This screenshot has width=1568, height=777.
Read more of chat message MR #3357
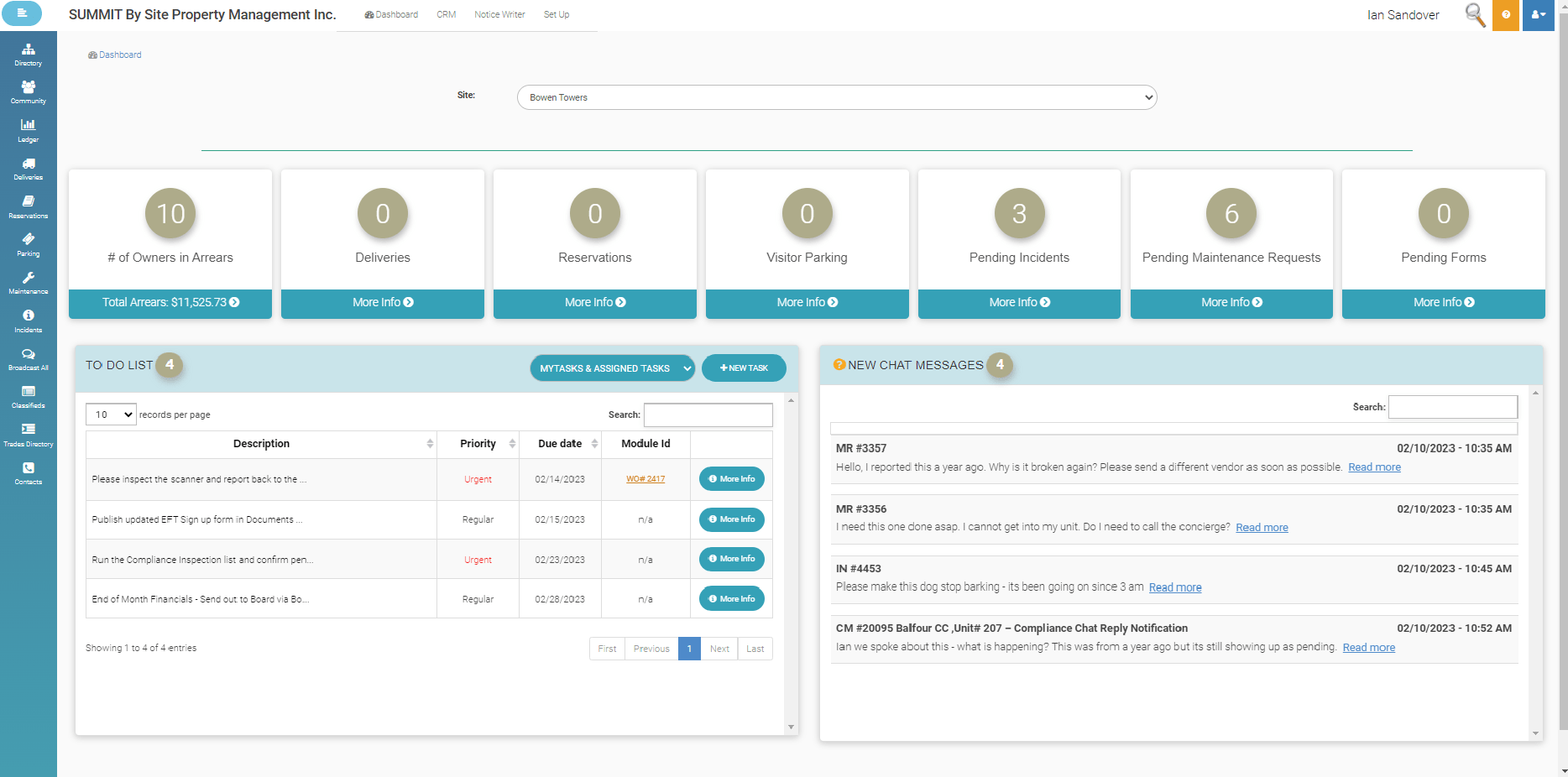point(1374,467)
